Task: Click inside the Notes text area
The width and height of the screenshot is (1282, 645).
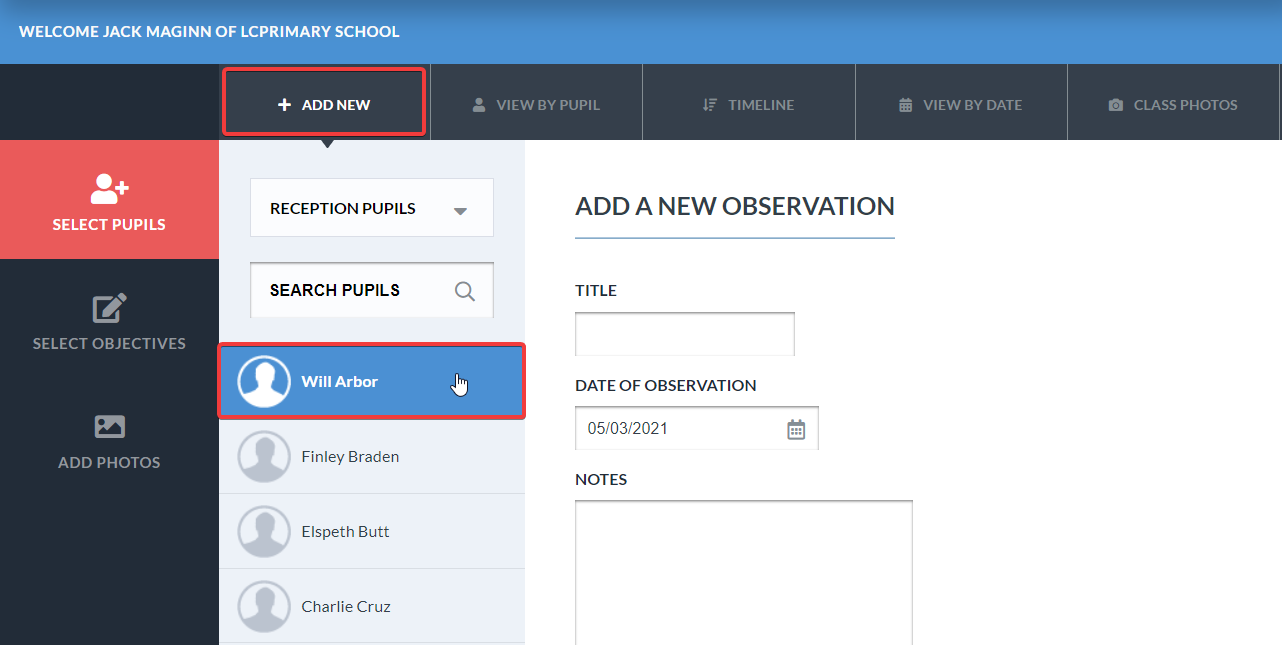Action: pos(743,570)
